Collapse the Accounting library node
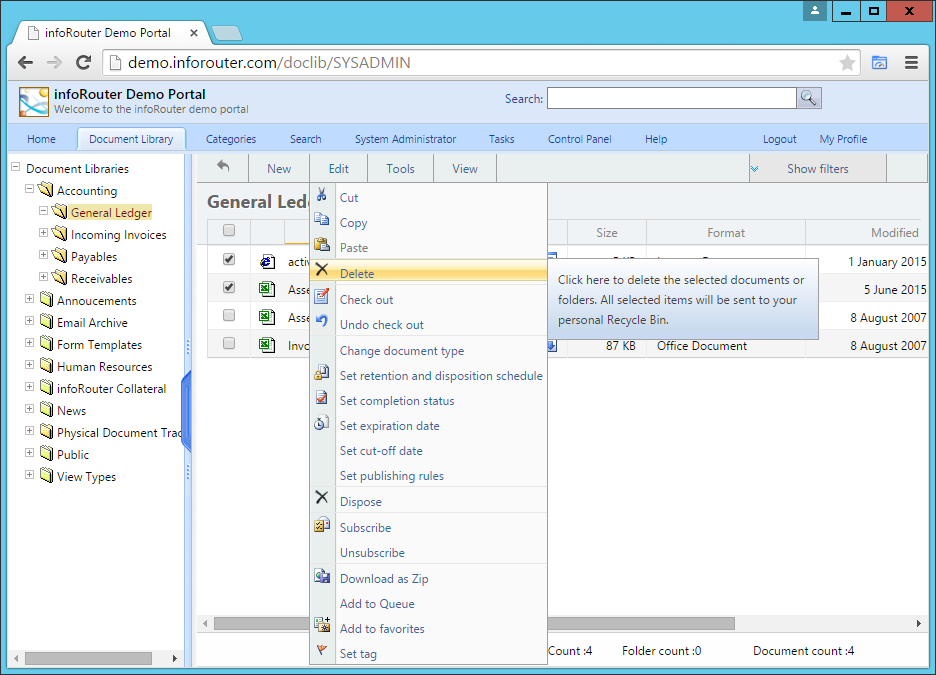 [29, 189]
